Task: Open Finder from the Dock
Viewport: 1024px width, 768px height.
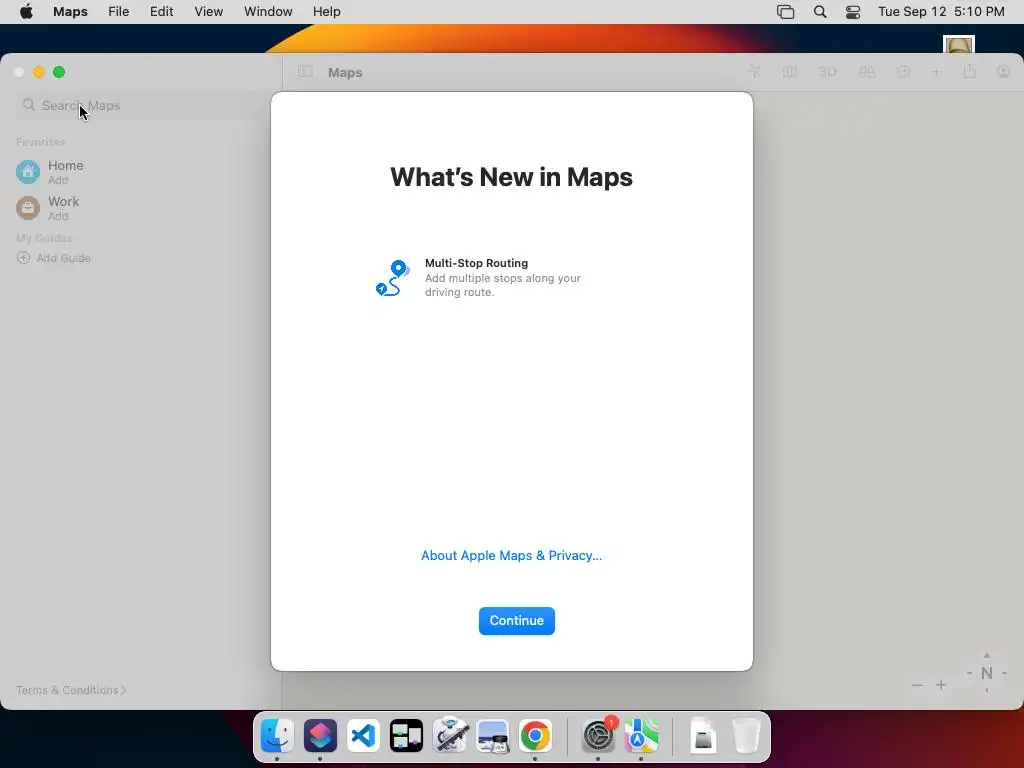Action: pos(277,736)
